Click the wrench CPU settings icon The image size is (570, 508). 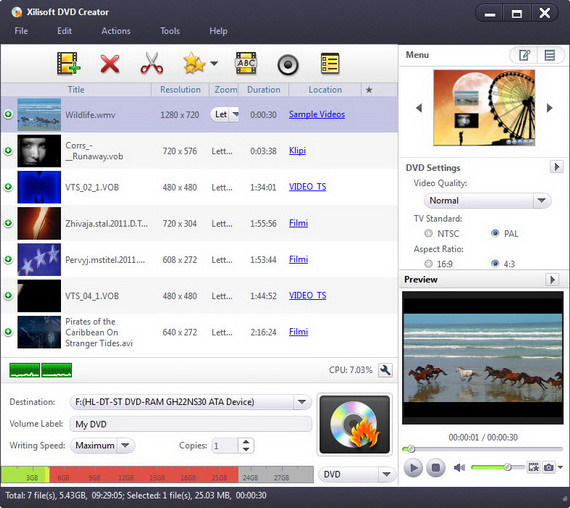[x=385, y=370]
